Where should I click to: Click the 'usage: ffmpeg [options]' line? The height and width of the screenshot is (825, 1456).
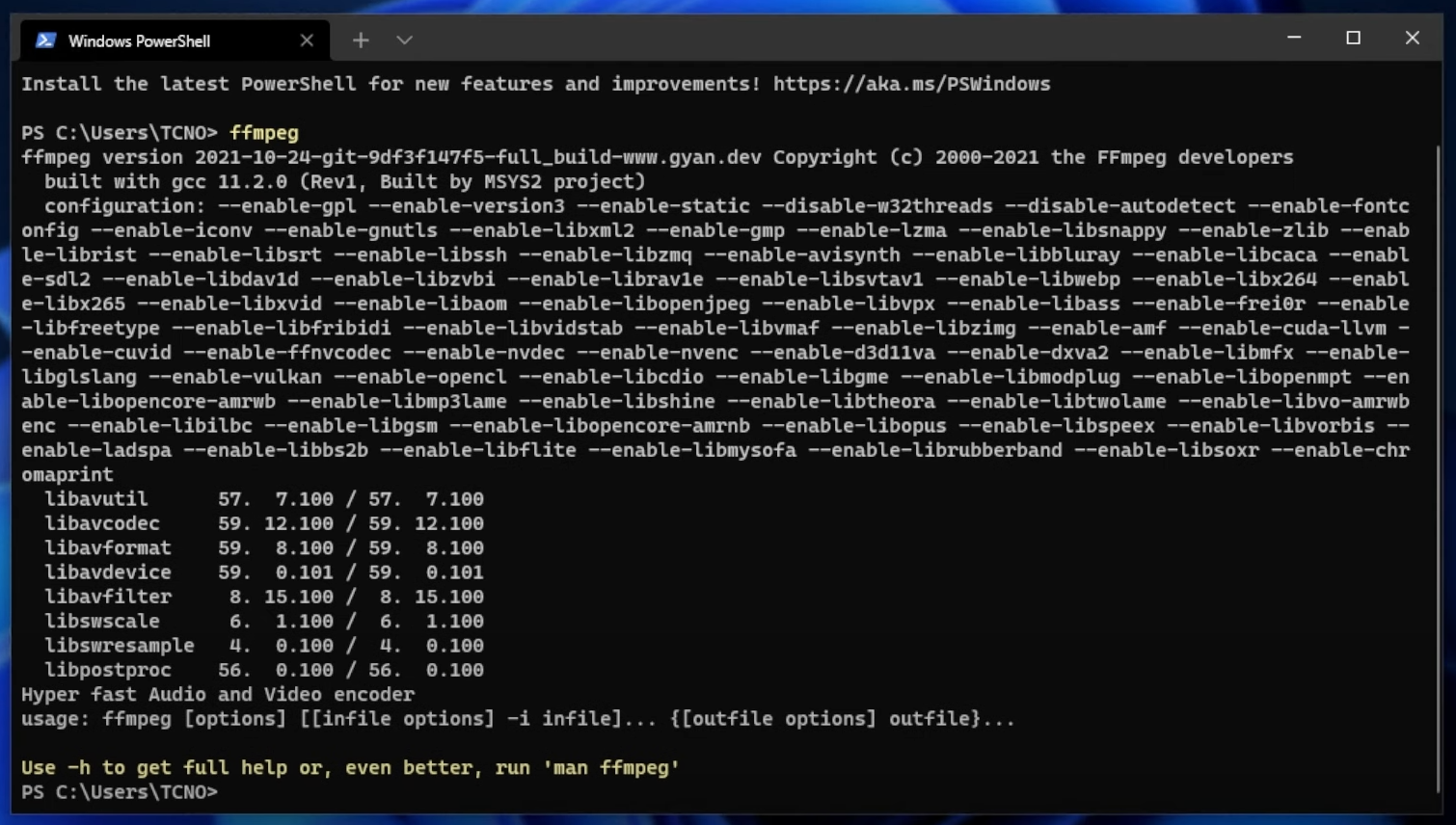tap(518, 719)
